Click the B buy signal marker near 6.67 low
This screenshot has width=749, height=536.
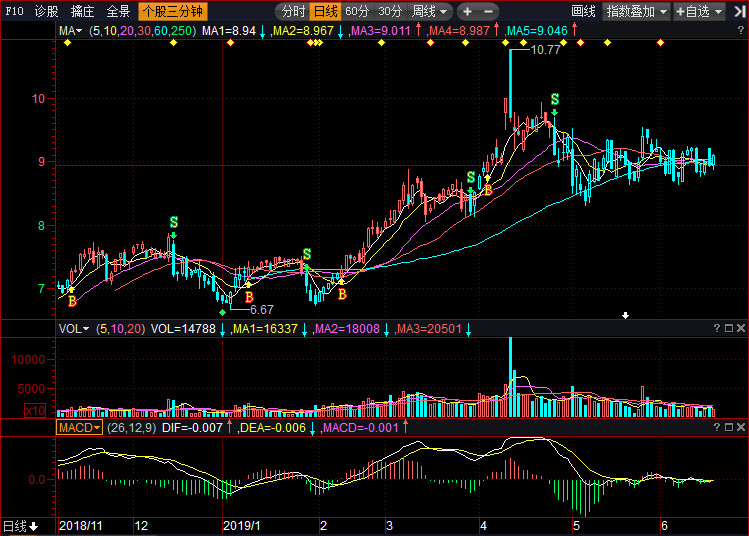click(x=249, y=297)
